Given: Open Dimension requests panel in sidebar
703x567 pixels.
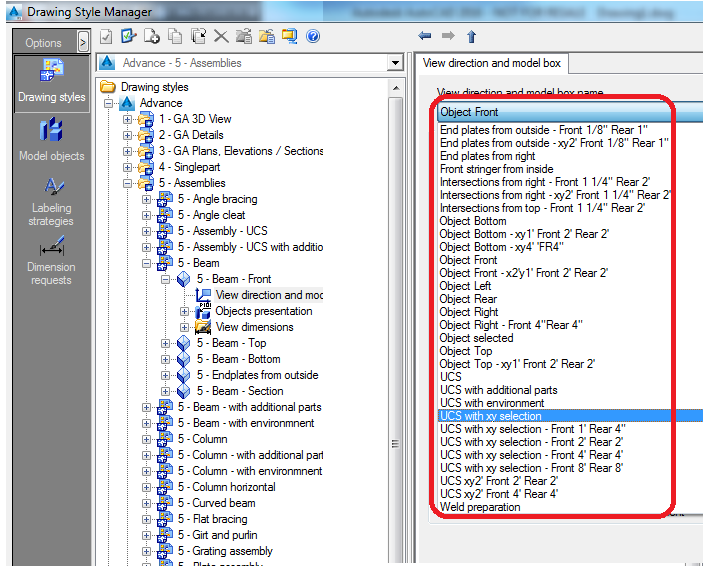Looking at the screenshot, I should pyautogui.click(x=52, y=261).
